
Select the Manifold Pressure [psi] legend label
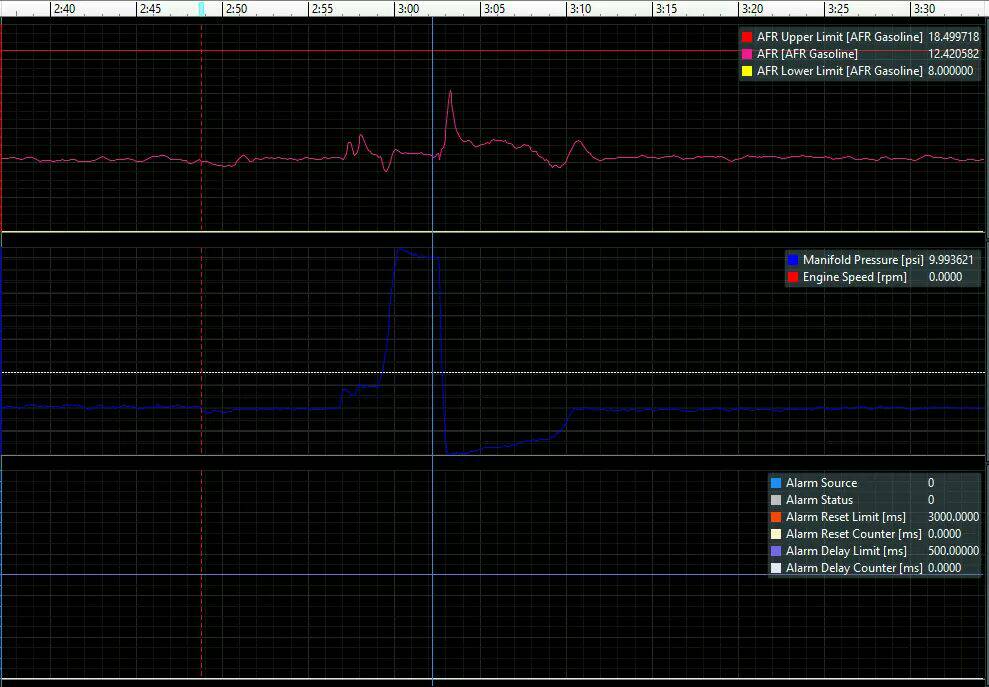[863, 260]
